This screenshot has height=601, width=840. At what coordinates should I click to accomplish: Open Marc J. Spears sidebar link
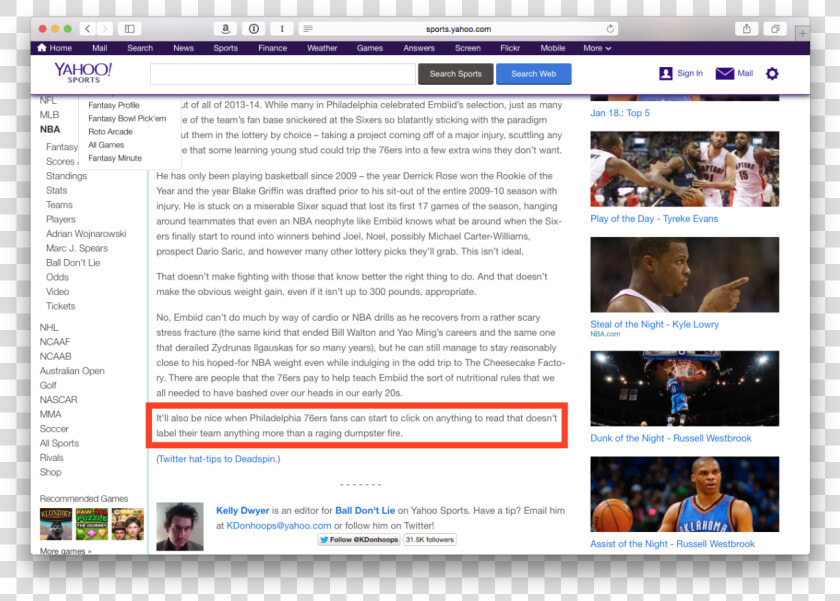[77, 248]
